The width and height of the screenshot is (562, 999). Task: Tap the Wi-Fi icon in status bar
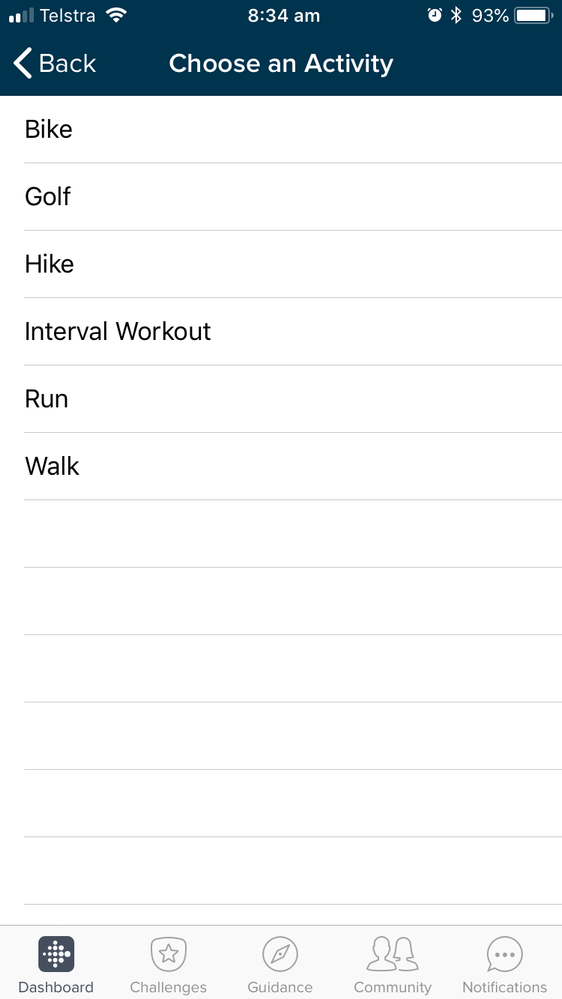point(116,15)
